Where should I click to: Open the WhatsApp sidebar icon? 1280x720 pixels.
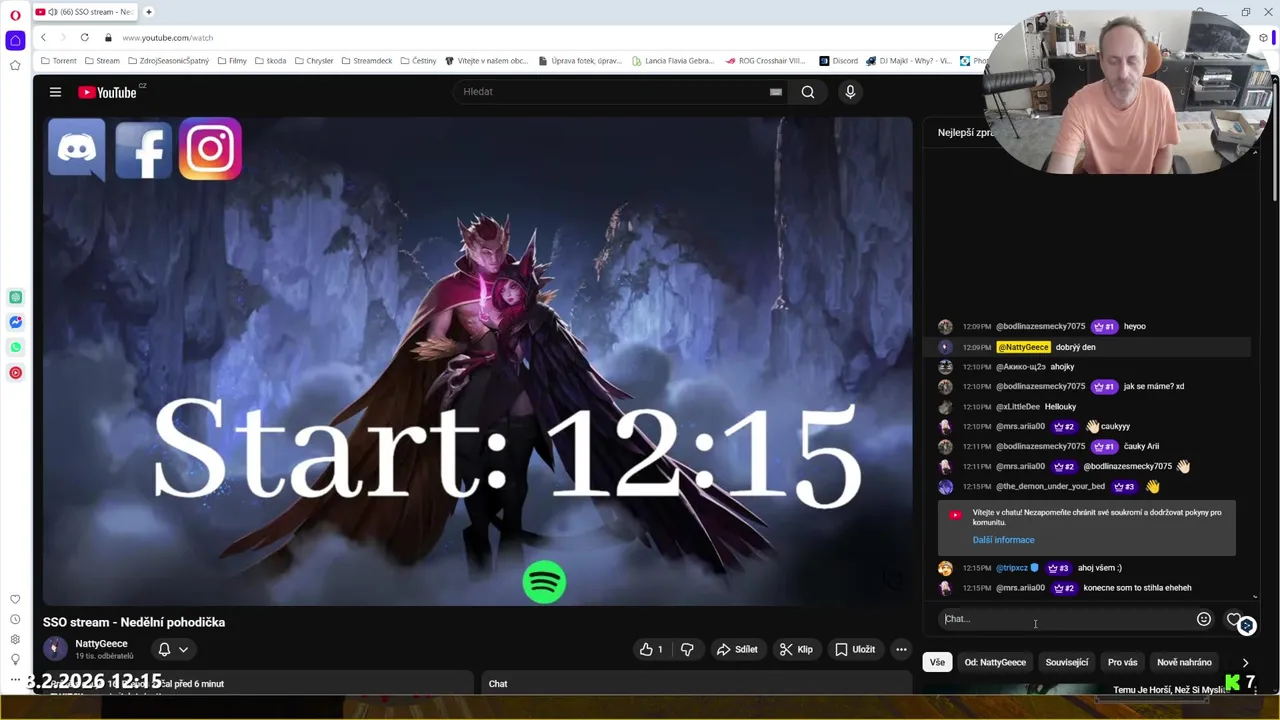click(x=15, y=347)
